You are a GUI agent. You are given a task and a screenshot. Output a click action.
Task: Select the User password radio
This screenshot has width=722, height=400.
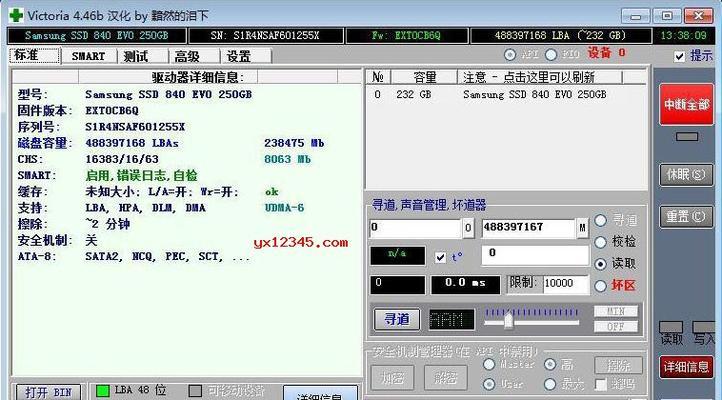489,384
